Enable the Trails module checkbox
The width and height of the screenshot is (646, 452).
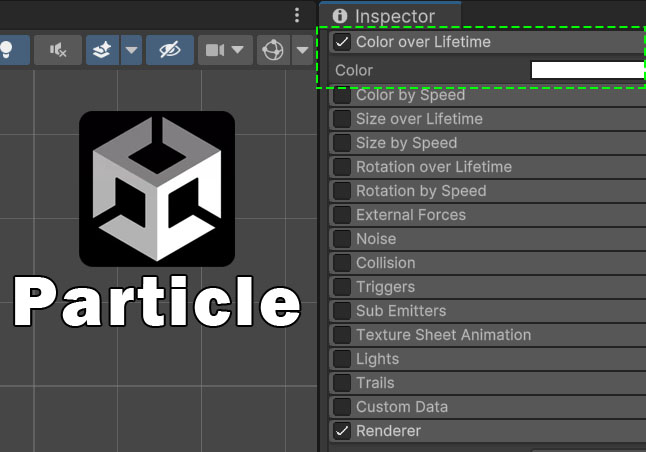[342, 383]
